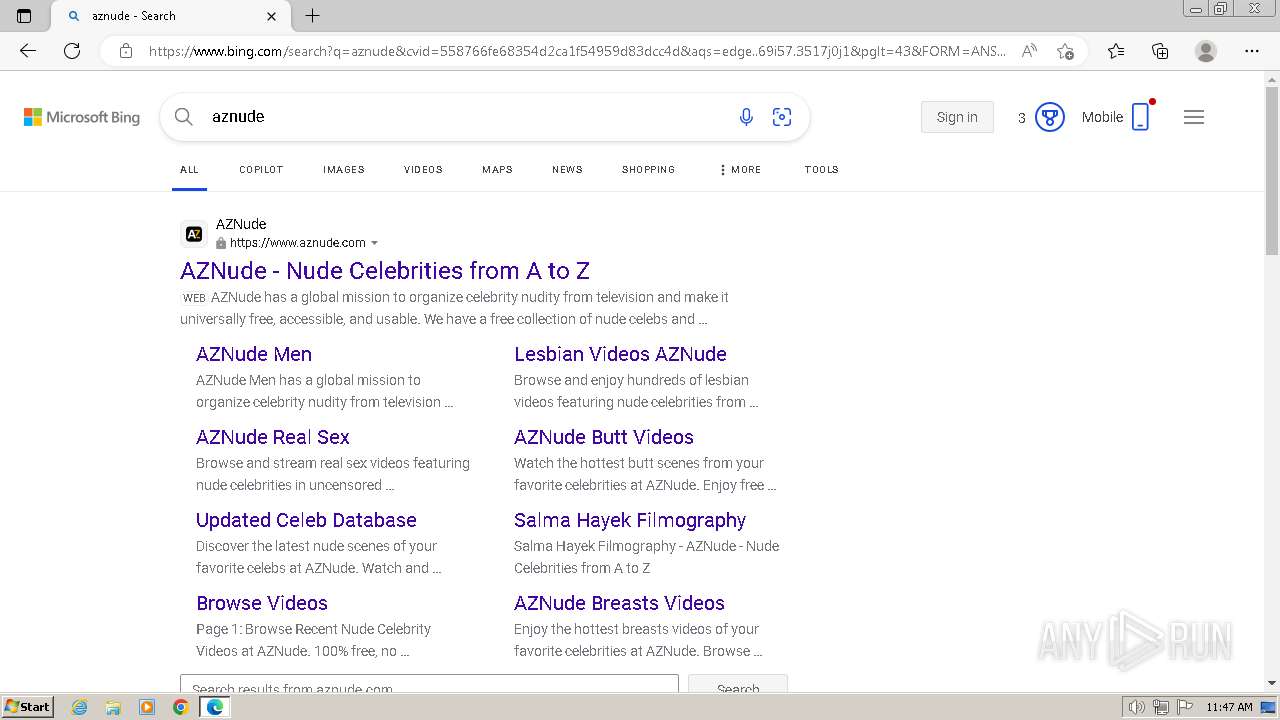Open Microsoft Rewards medal icon
1280x720 pixels.
tap(1049, 117)
